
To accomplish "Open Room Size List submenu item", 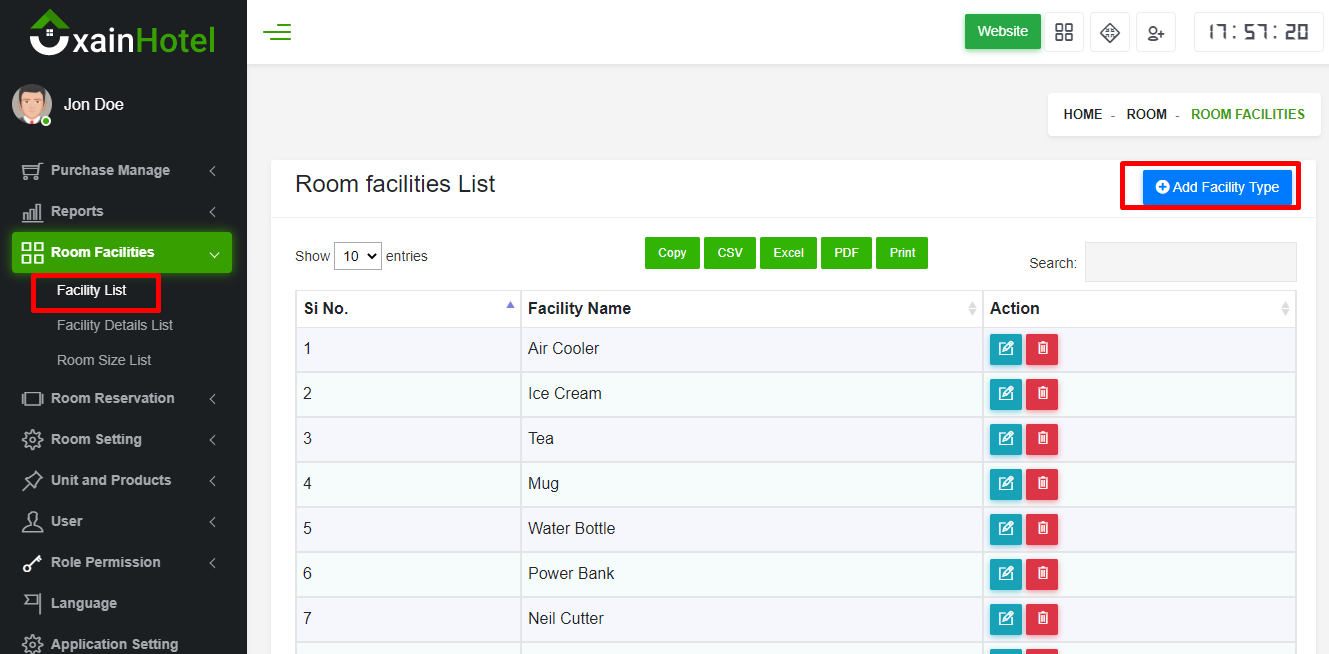I will [x=104, y=361].
